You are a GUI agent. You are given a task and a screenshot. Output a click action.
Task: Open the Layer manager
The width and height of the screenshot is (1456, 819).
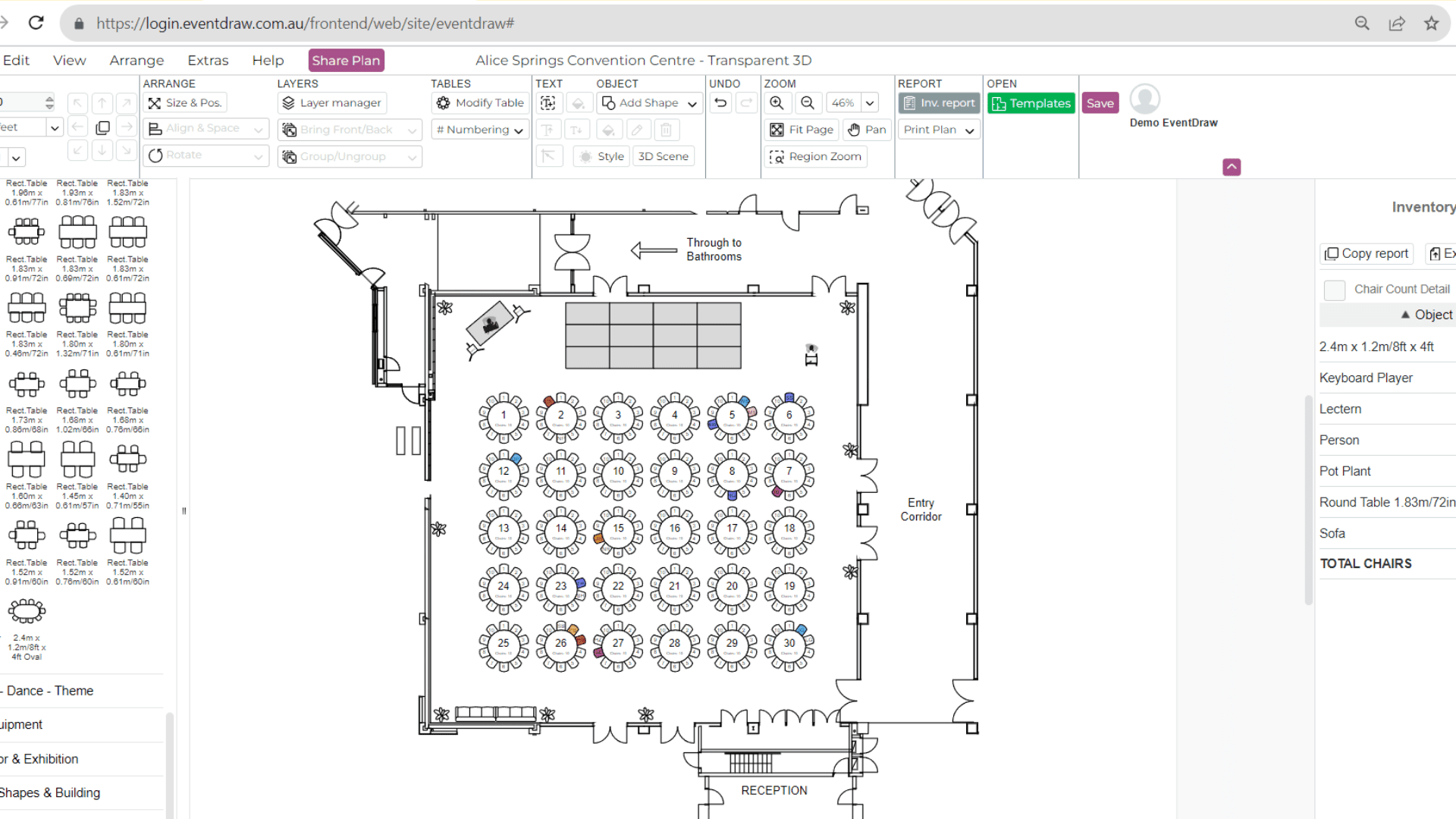332,103
